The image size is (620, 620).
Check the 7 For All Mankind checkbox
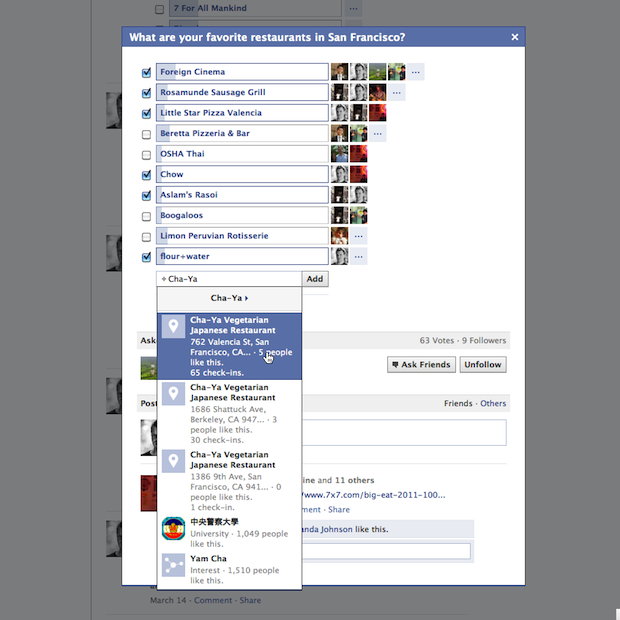pyautogui.click(x=159, y=9)
